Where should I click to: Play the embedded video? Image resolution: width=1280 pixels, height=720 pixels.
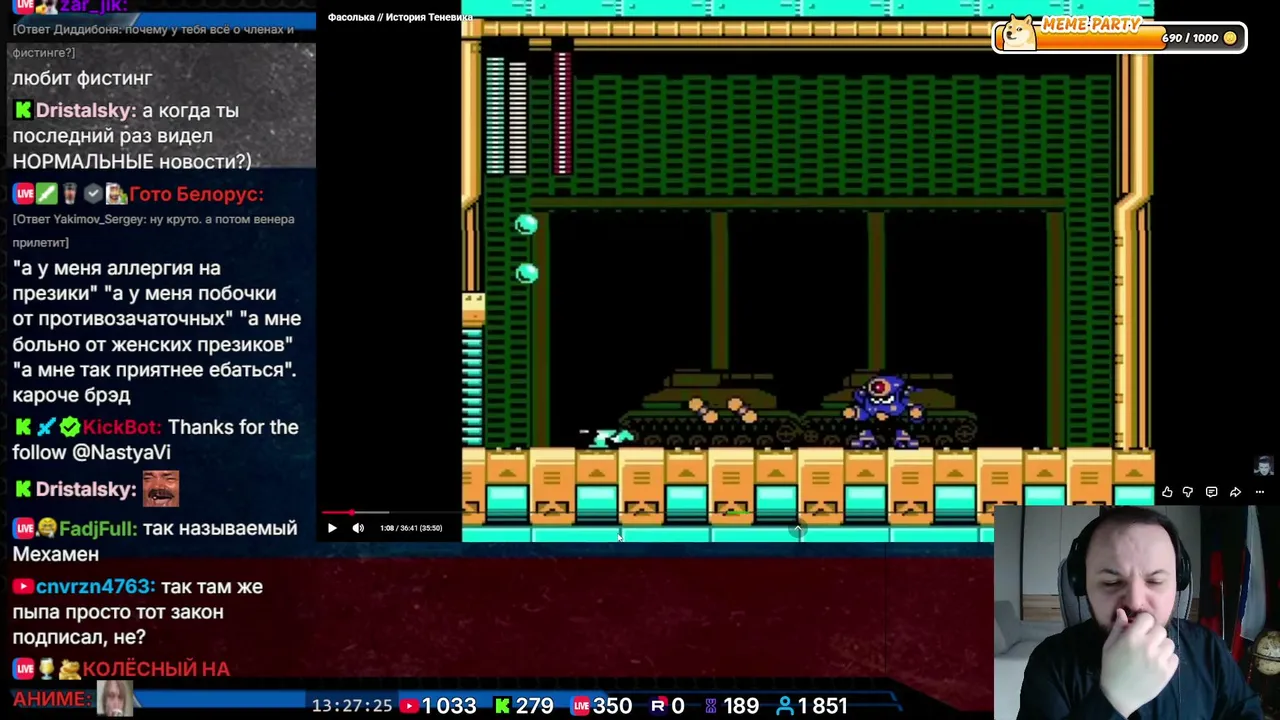point(332,528)
